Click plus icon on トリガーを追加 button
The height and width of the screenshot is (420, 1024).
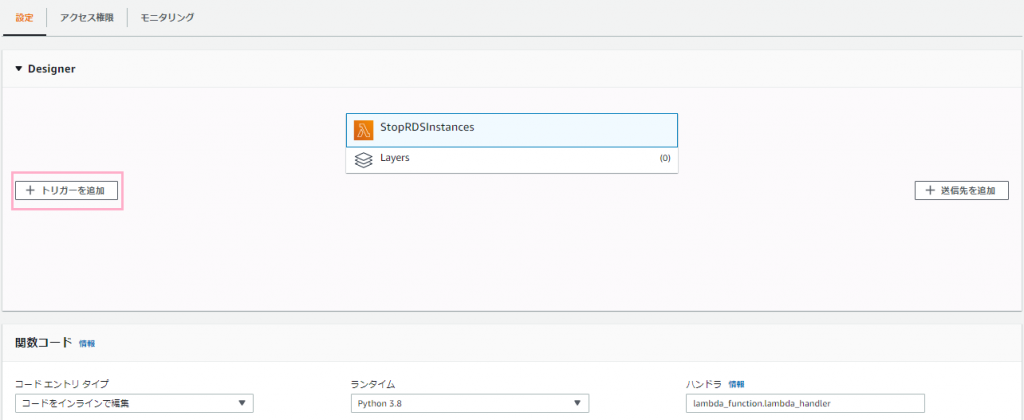(29, 191)
